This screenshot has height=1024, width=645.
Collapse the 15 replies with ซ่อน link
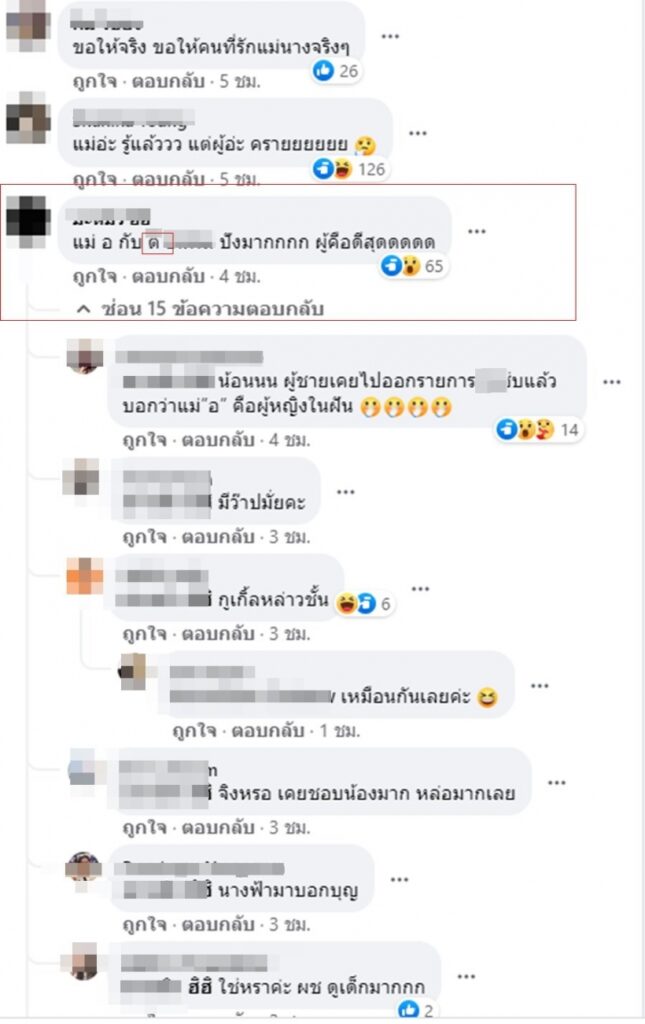(x=212, y=308)
